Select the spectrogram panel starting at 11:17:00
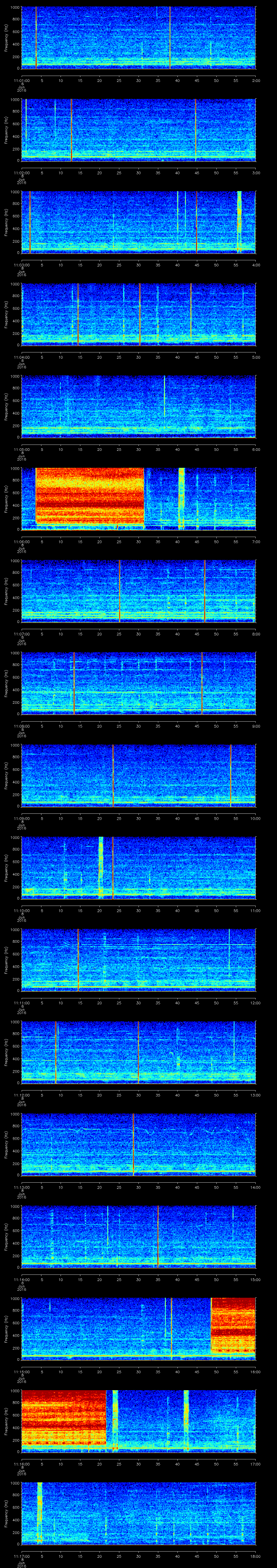 tap(139, 1513)
